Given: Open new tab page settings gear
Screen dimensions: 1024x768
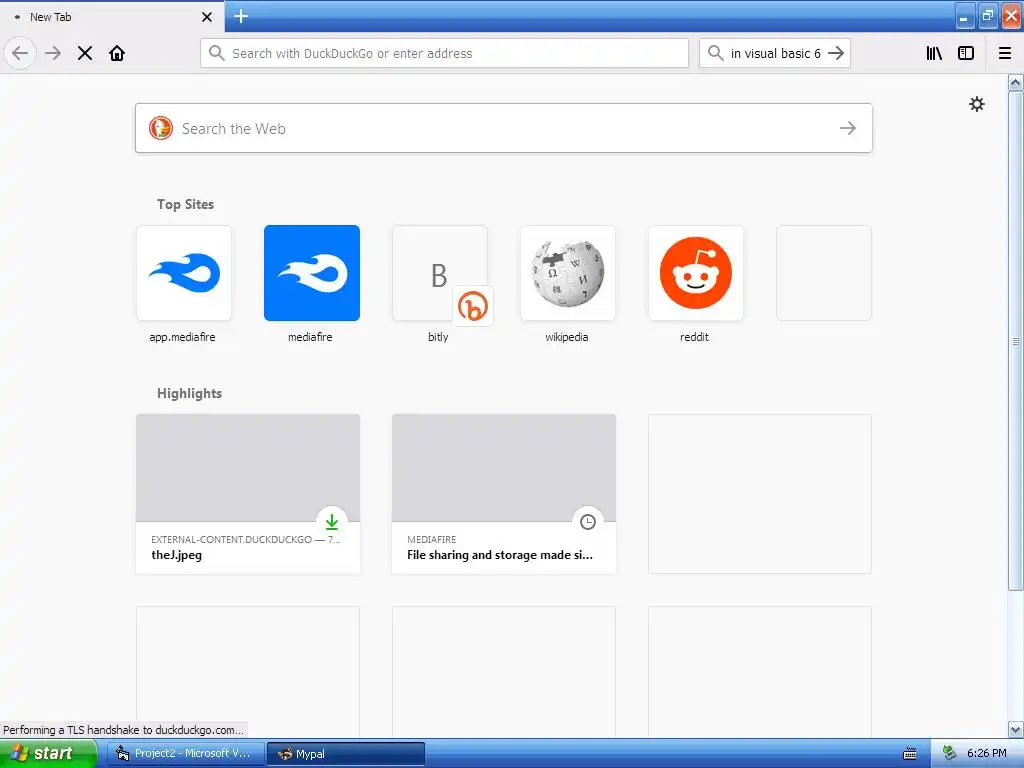Looking at the screenshot, I should coord(976,104).
